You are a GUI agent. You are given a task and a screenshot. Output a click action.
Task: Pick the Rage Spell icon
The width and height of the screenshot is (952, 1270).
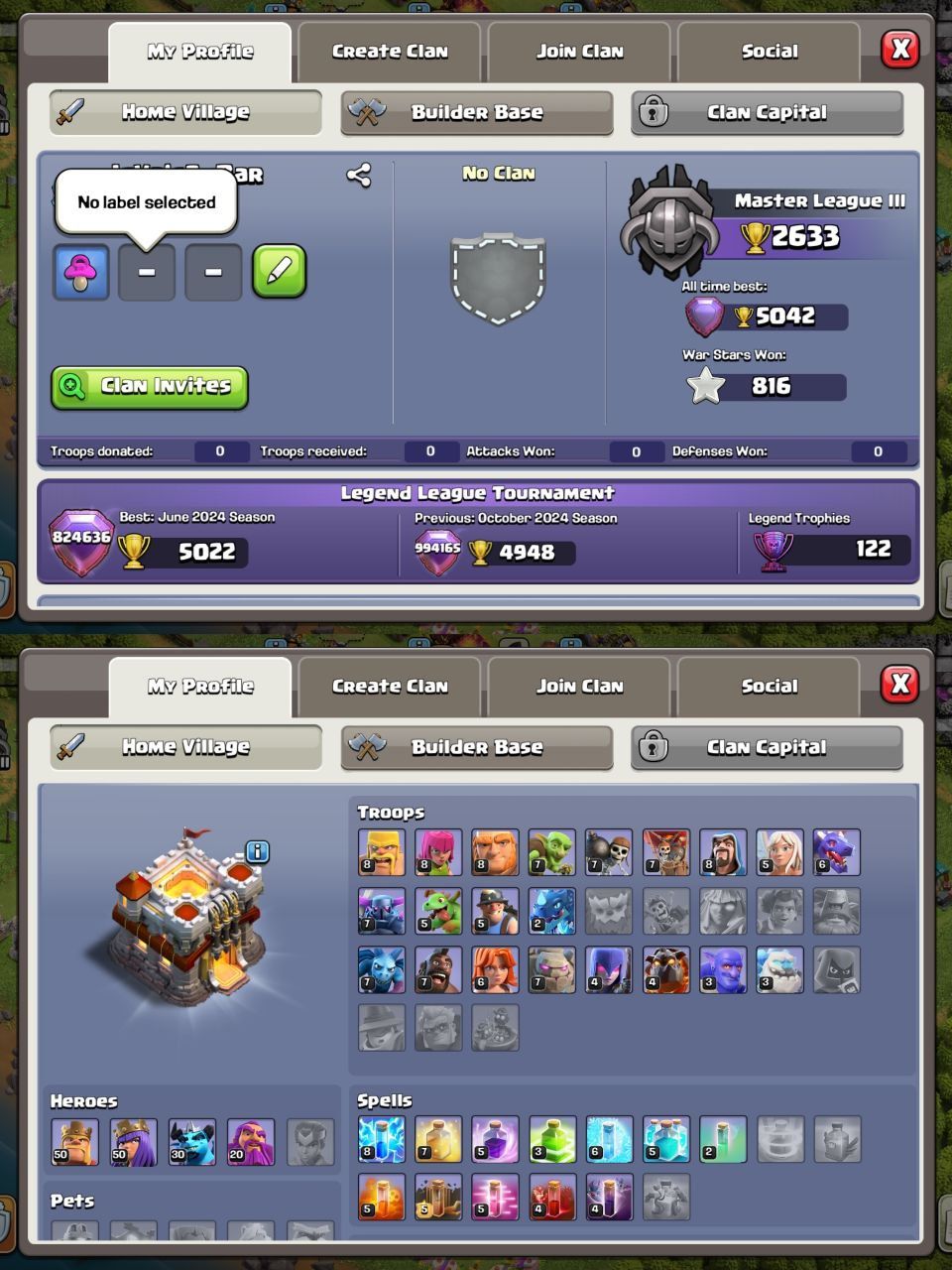496,1138
